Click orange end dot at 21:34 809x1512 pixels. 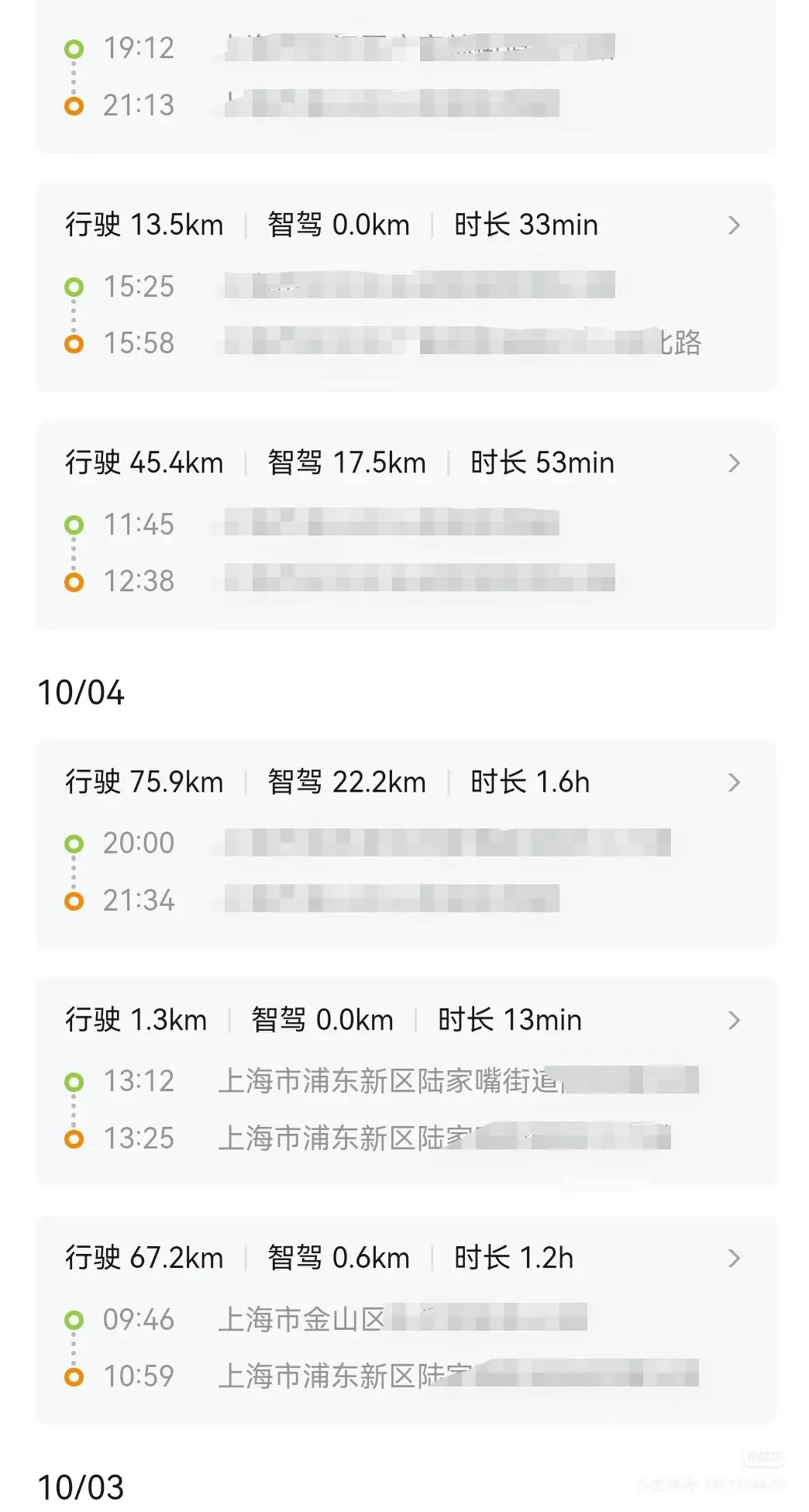coord(74,901)
